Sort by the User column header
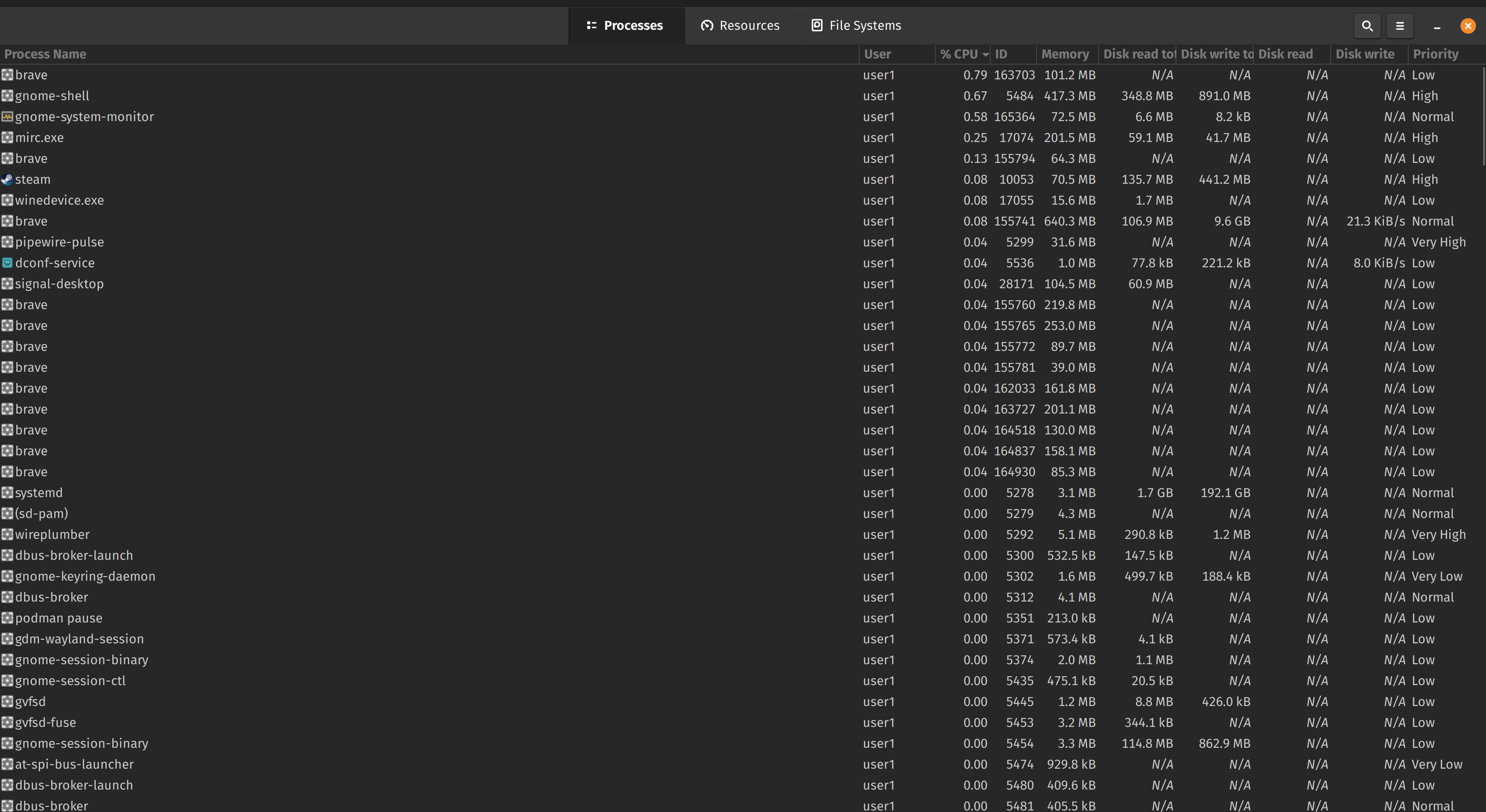1486x812 pixels. click(878, 54)
